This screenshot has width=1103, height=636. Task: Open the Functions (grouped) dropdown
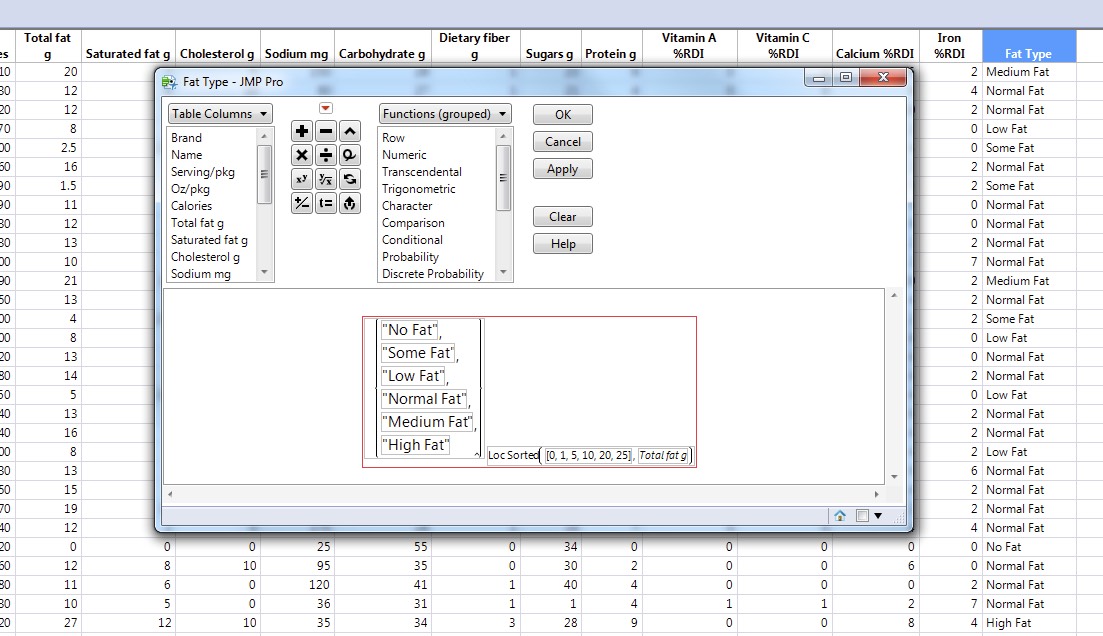[x=444, y=113]
